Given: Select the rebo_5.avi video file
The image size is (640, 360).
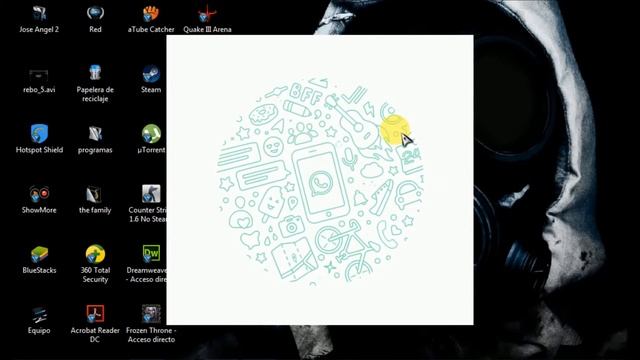Looking at the screenshot, I should pyautogui.click(x=39, y=75).
